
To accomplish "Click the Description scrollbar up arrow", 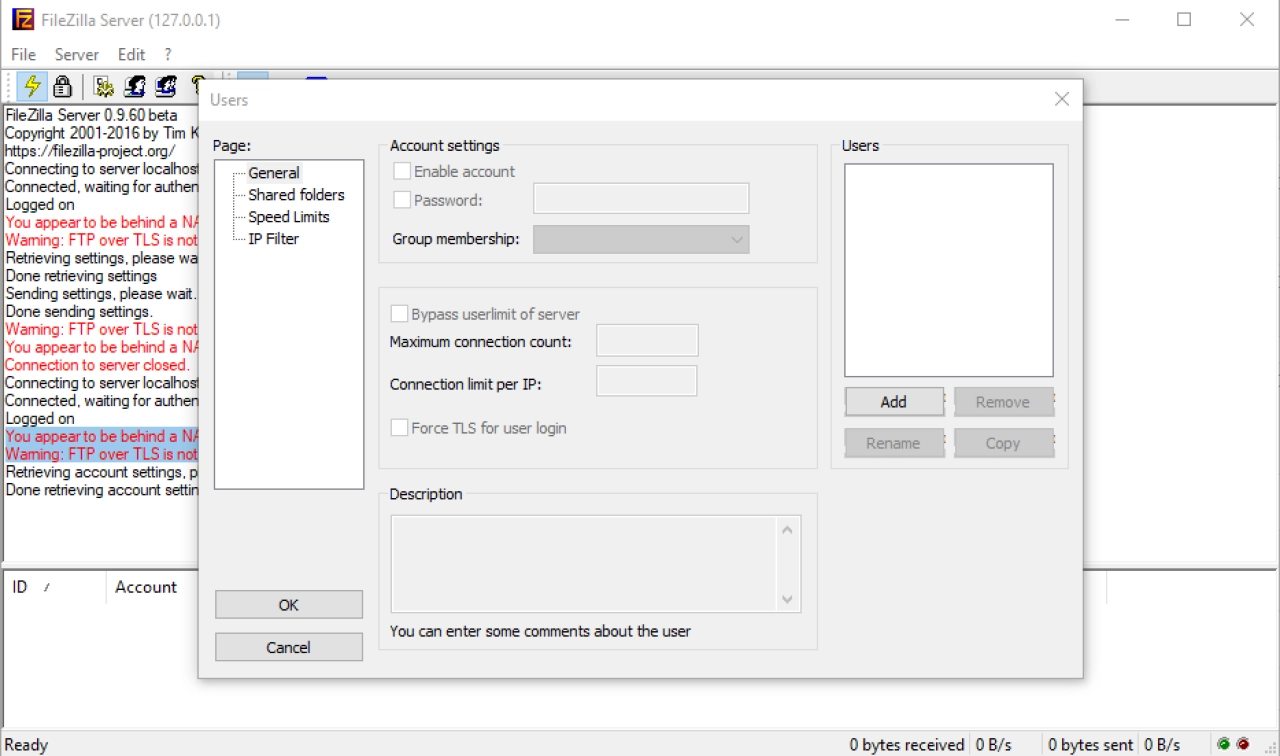I will point(787,530).
